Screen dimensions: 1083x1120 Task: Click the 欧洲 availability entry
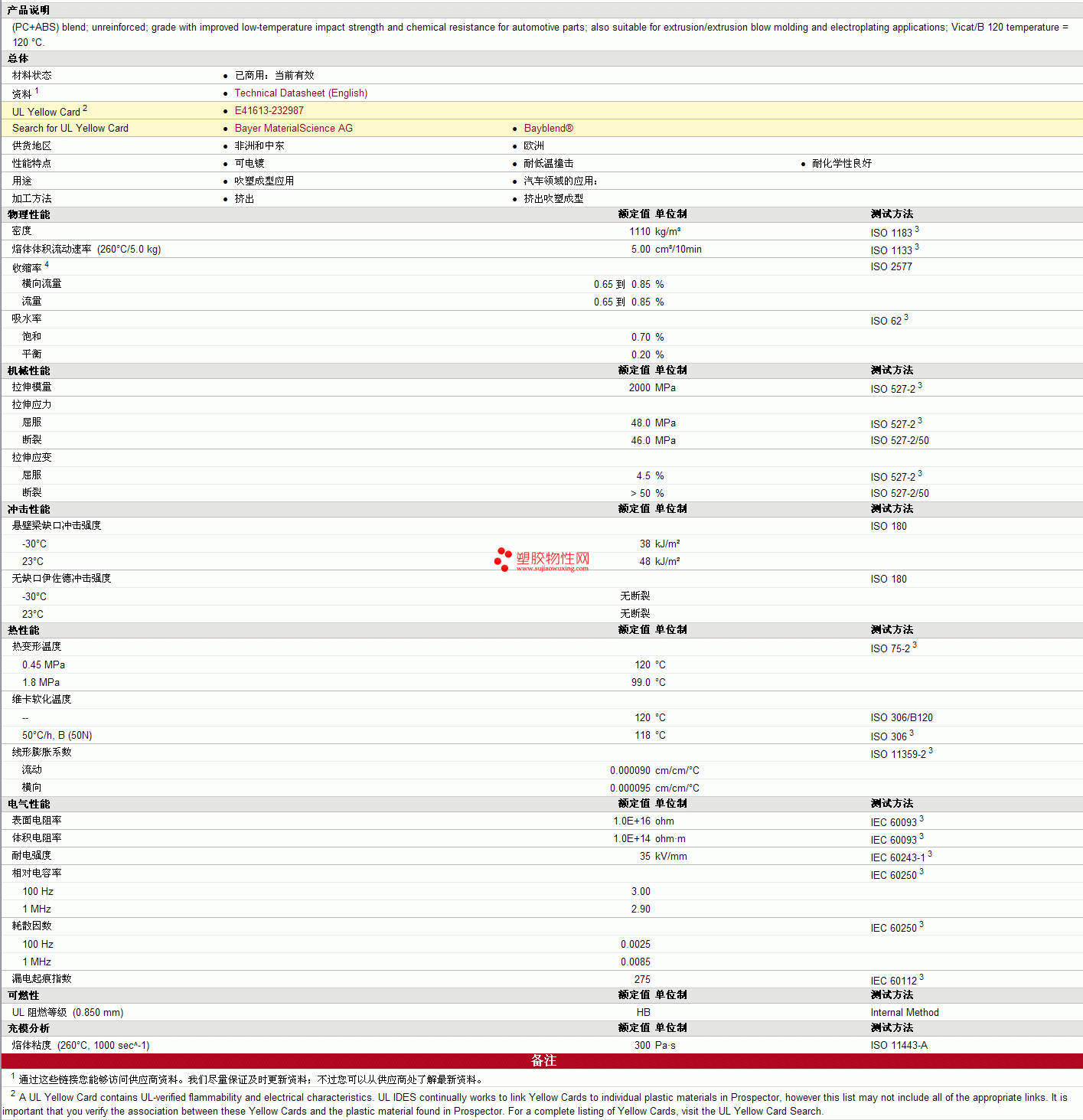[x=533, y=145]
